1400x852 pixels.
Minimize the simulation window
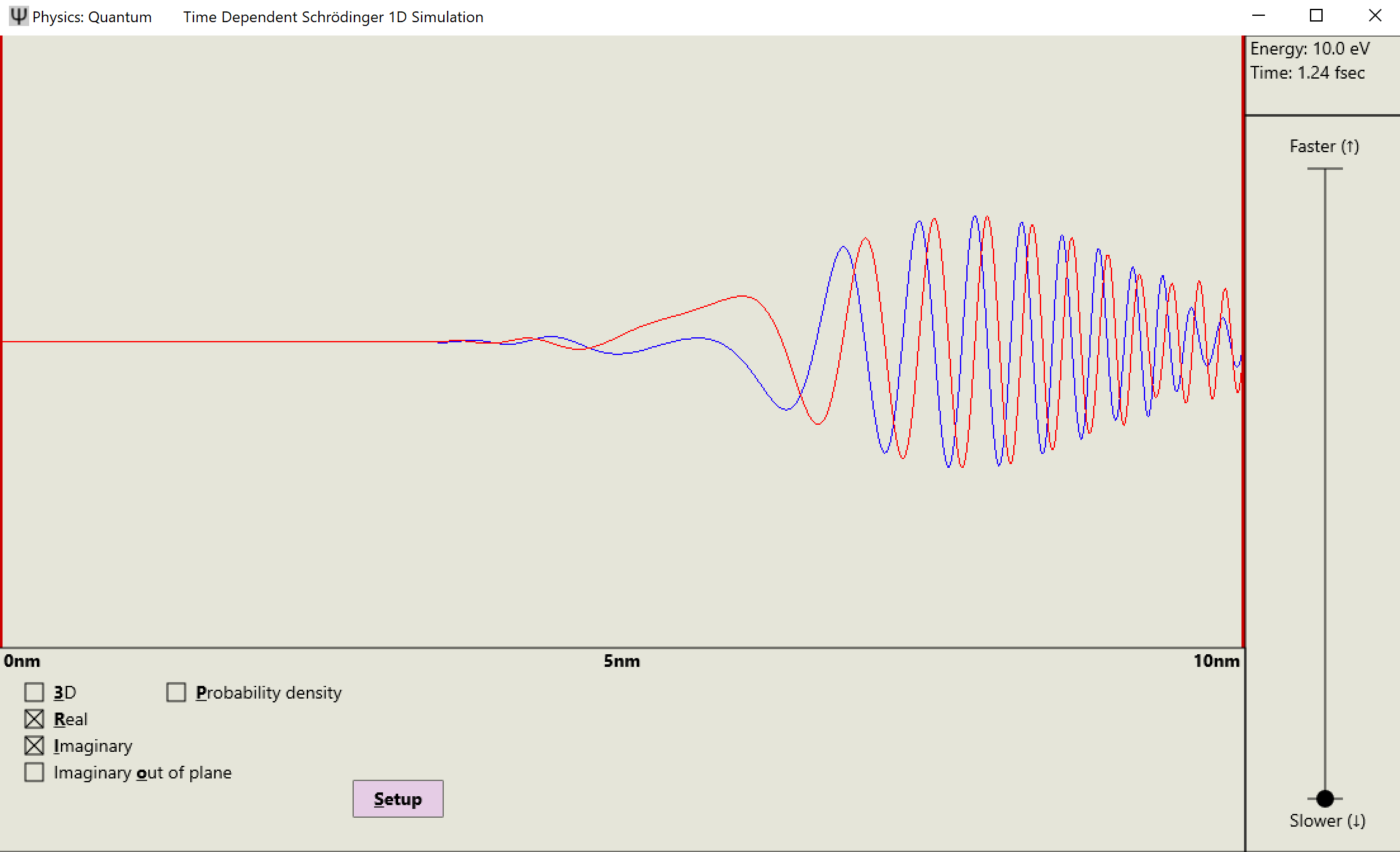click(x=1259, y=16)
